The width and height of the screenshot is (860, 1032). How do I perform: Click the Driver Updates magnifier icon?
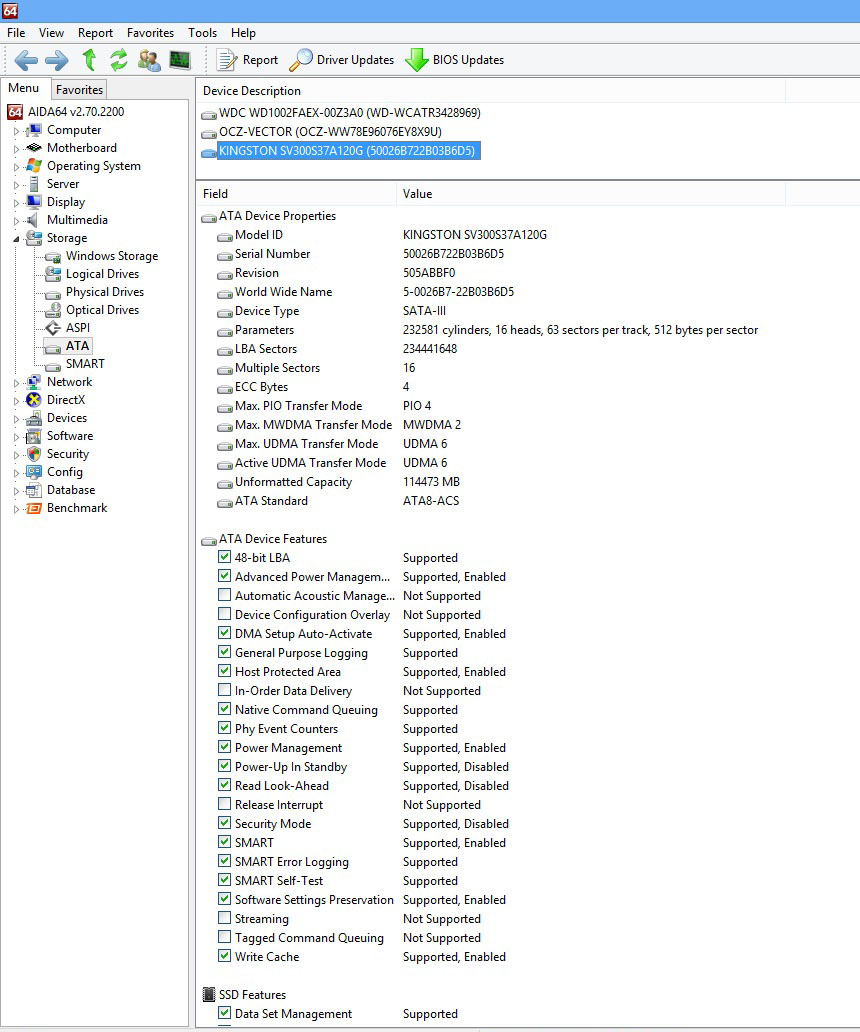301,60
